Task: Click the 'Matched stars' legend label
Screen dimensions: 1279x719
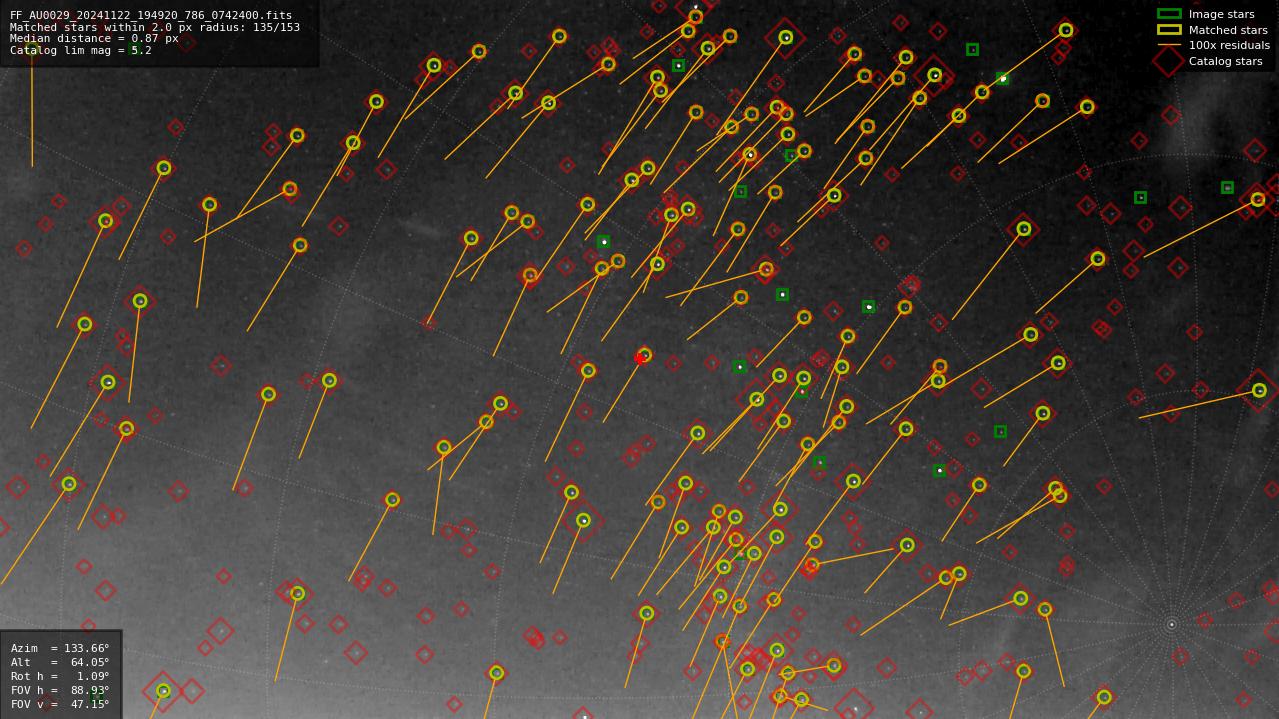Action: coord(1228,30)
